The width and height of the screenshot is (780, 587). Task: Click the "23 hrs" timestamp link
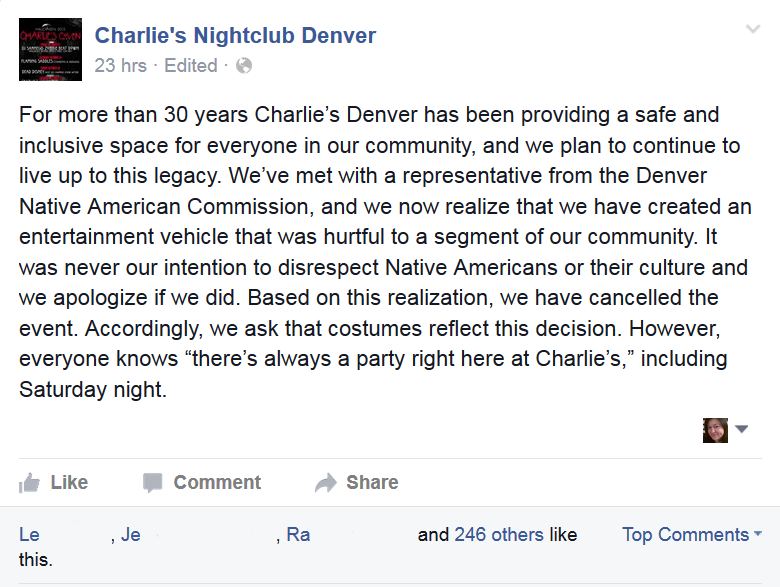(x=120, y=66)
